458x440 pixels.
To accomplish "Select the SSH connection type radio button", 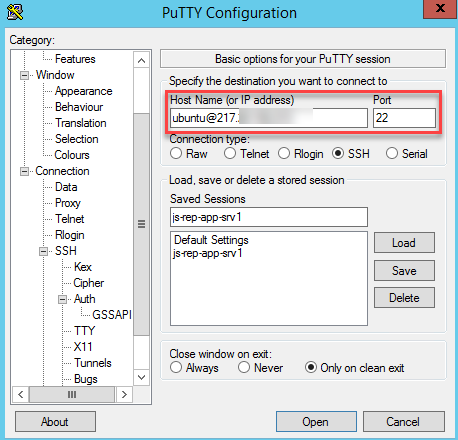I will pyautogui.click(x=338, y=154).
